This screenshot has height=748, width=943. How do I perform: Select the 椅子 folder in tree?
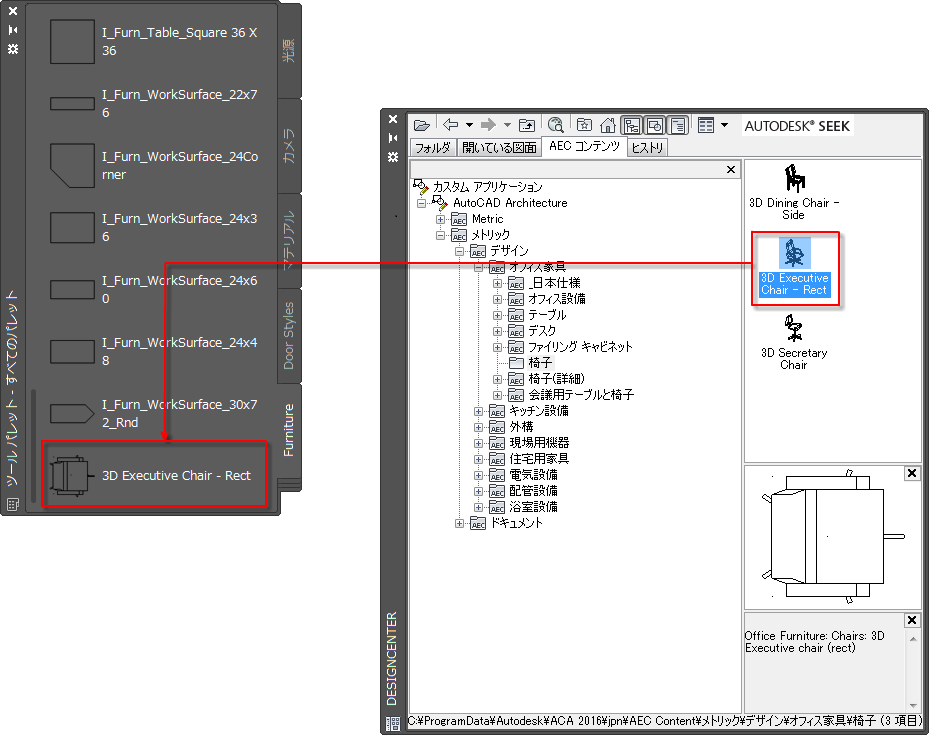pos(539,363)
